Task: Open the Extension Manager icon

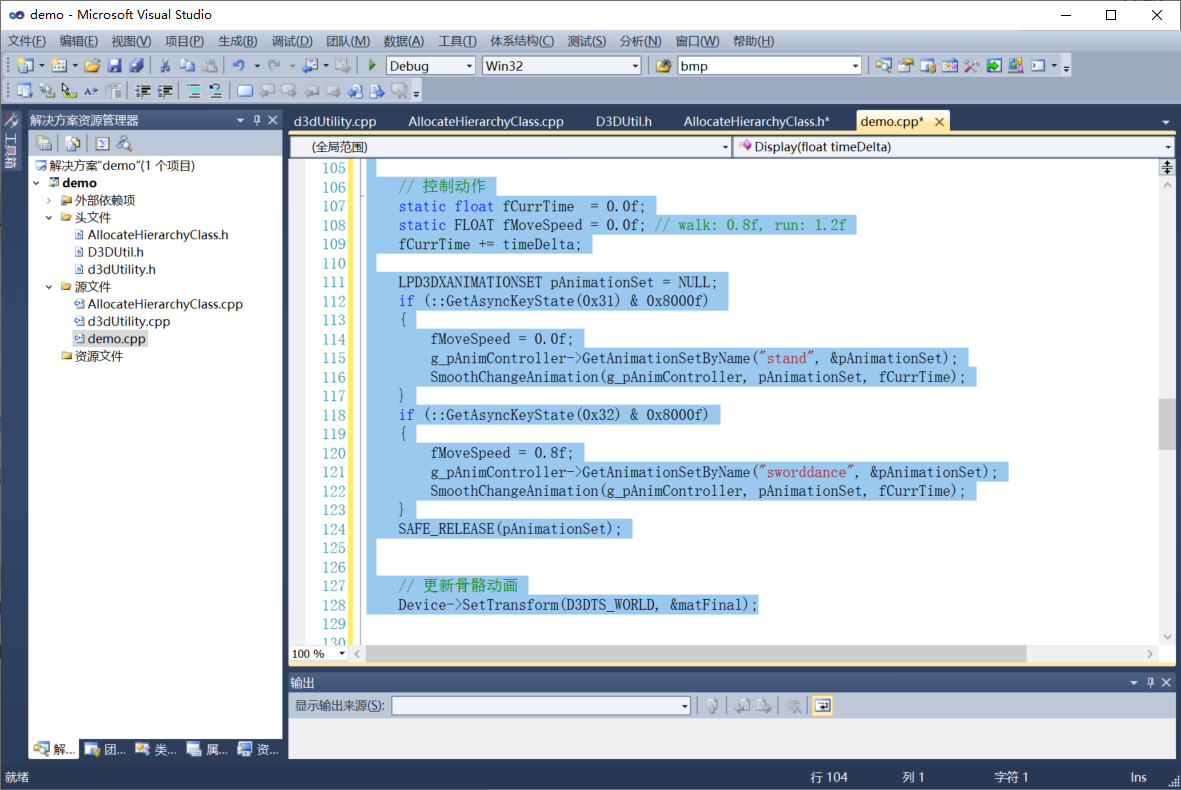Action: 1015,66
